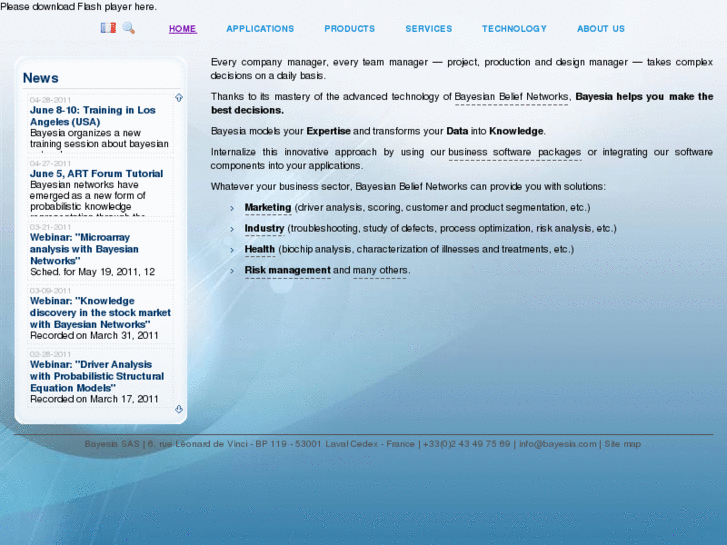
Task: Go to the HOME menu item
Action: [x=183, y=29]
